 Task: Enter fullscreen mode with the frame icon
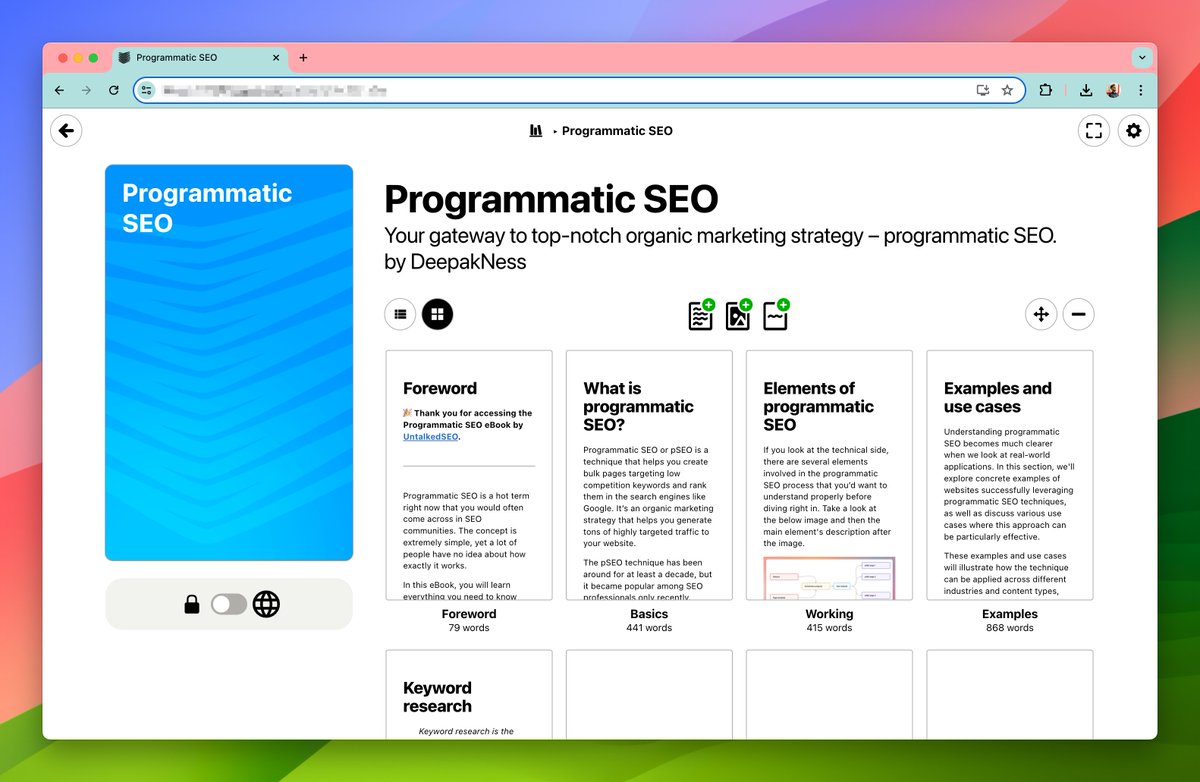pyautogui.click(x=1094, y=130)
